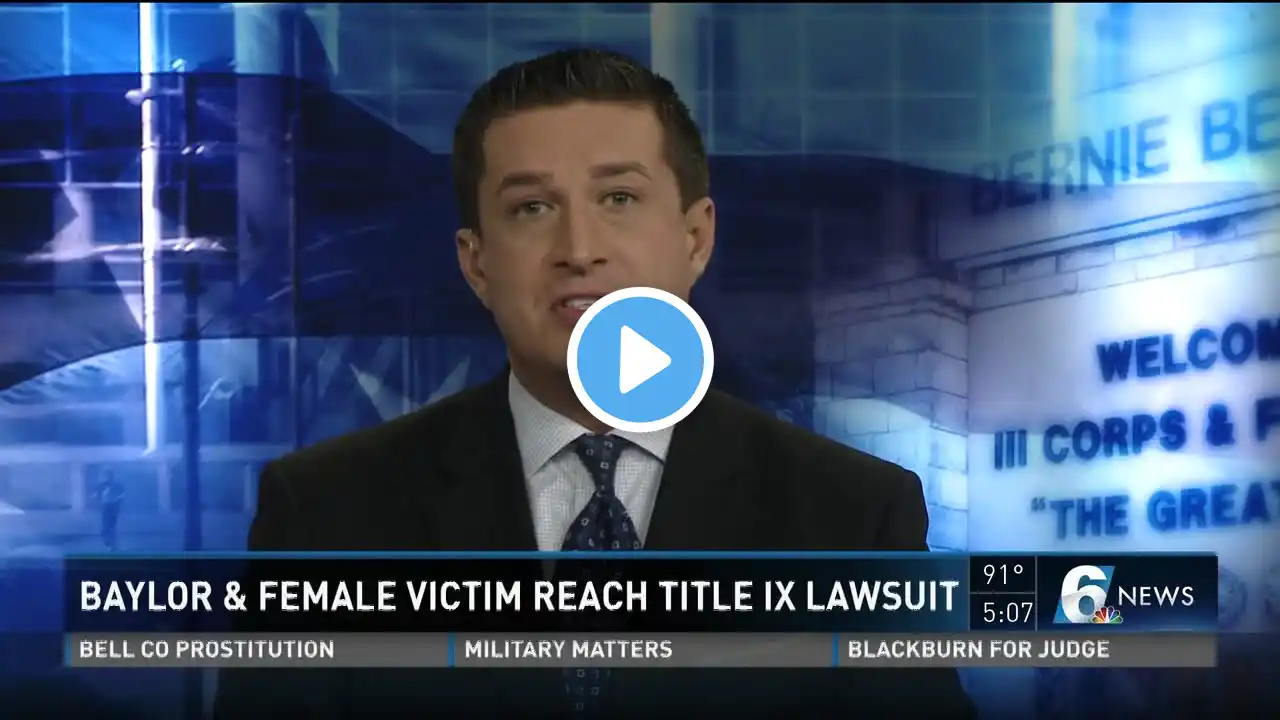
Task: Click the 5:07 time display
Action: click(x=1006, y=612)
